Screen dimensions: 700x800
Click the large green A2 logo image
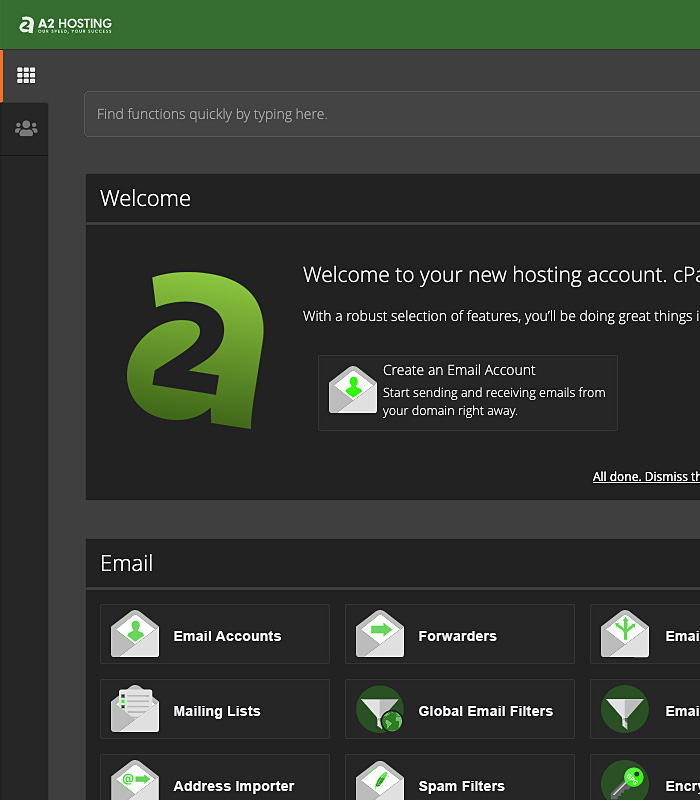[195, 350]
